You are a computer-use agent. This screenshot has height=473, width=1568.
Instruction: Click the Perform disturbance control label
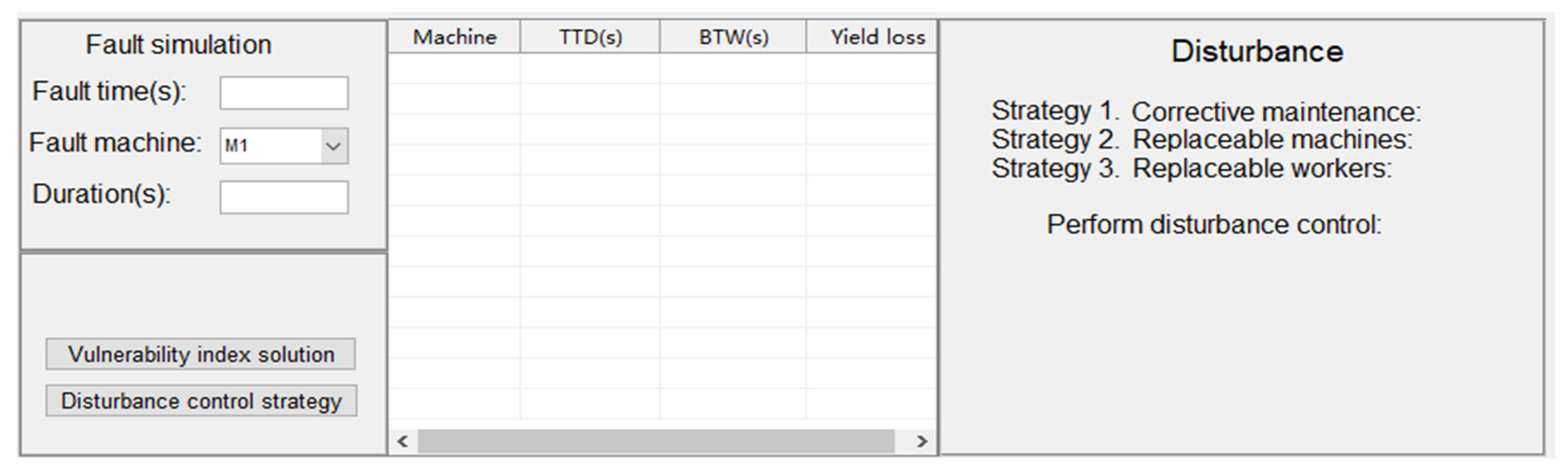[x=1214, y=225]
